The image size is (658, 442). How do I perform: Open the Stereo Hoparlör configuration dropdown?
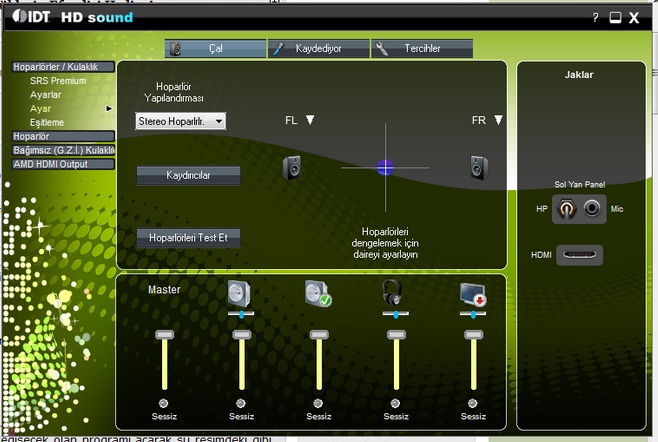181,121
